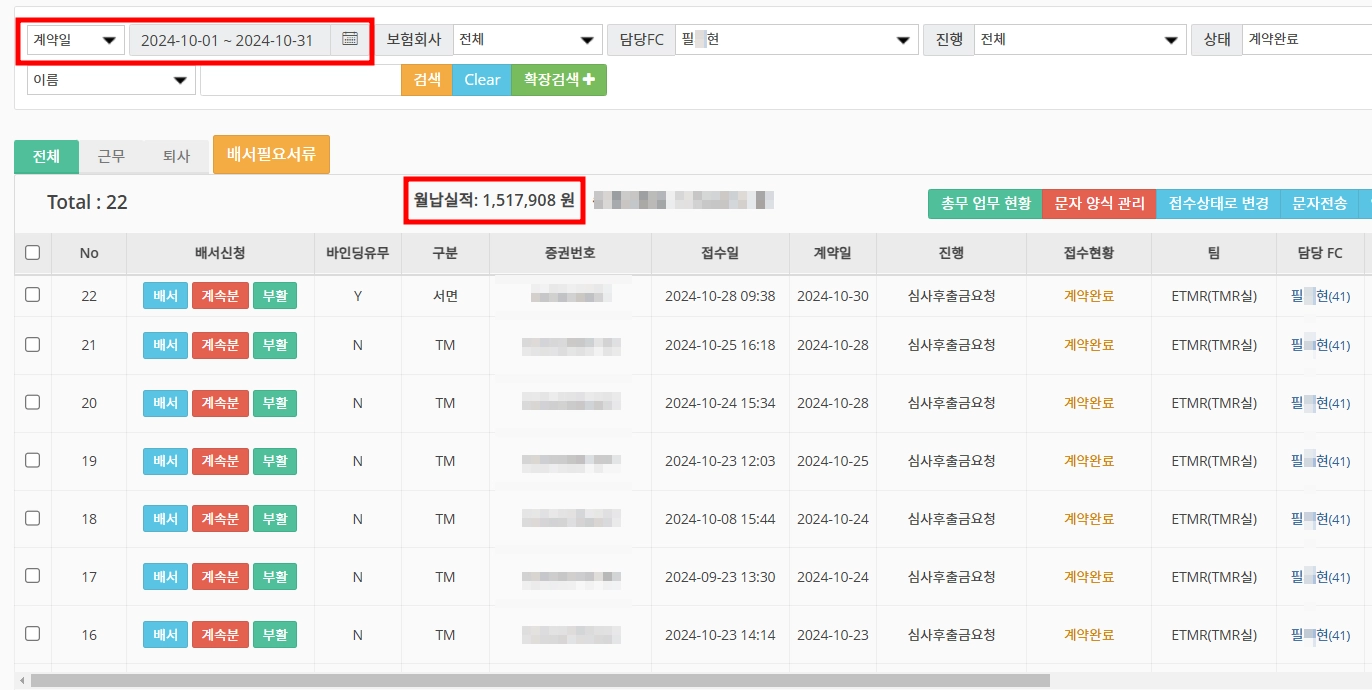1372x690 pixels.
Task: Switch to the 퇴사 tab
Action: pos(174,155)
